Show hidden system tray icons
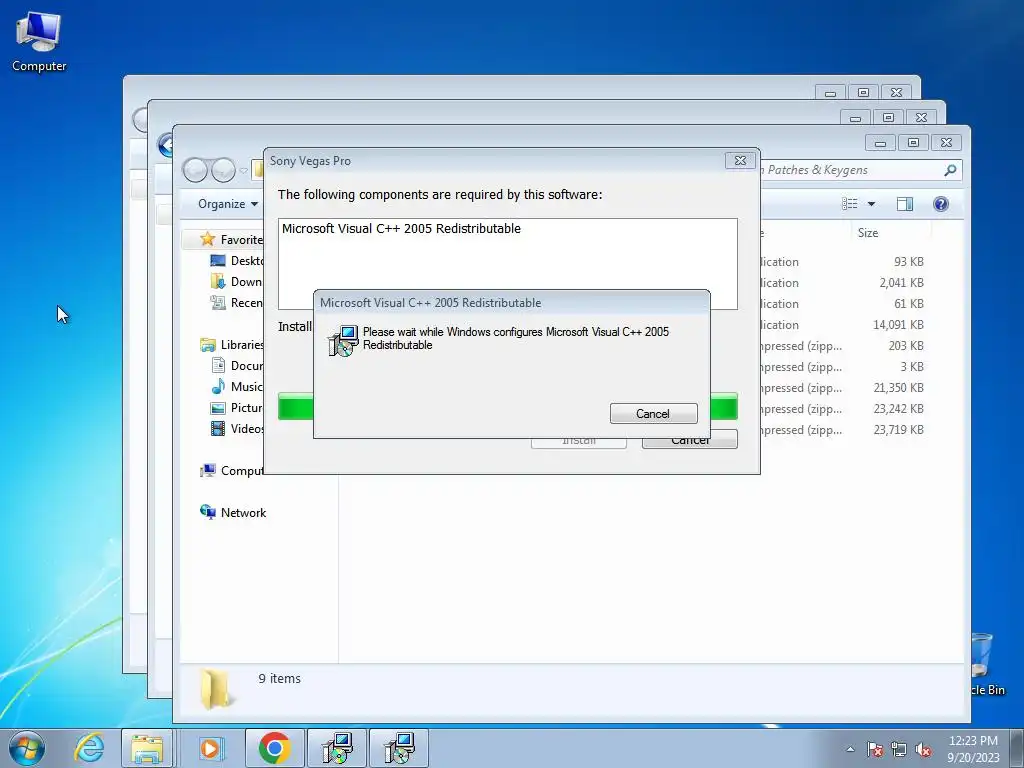1024x768 pixels. tap(850, 749)
